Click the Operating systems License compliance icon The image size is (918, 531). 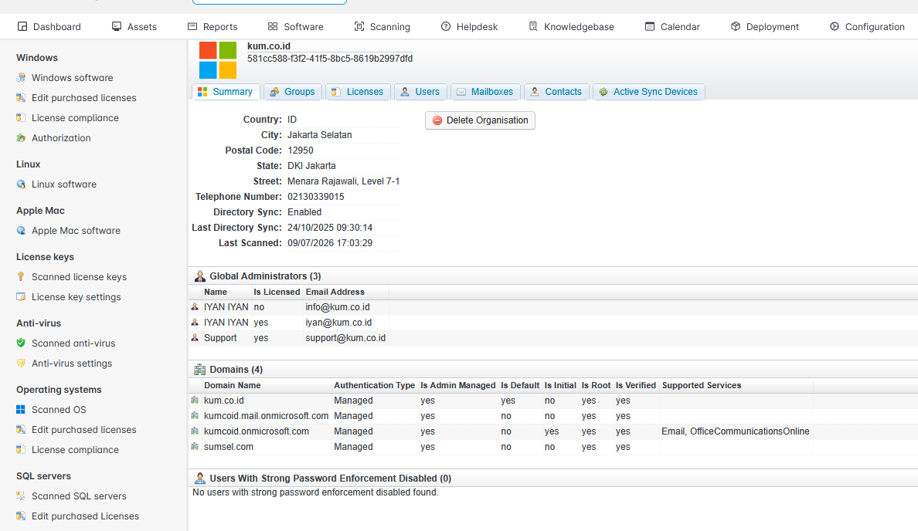pos(21,450)
